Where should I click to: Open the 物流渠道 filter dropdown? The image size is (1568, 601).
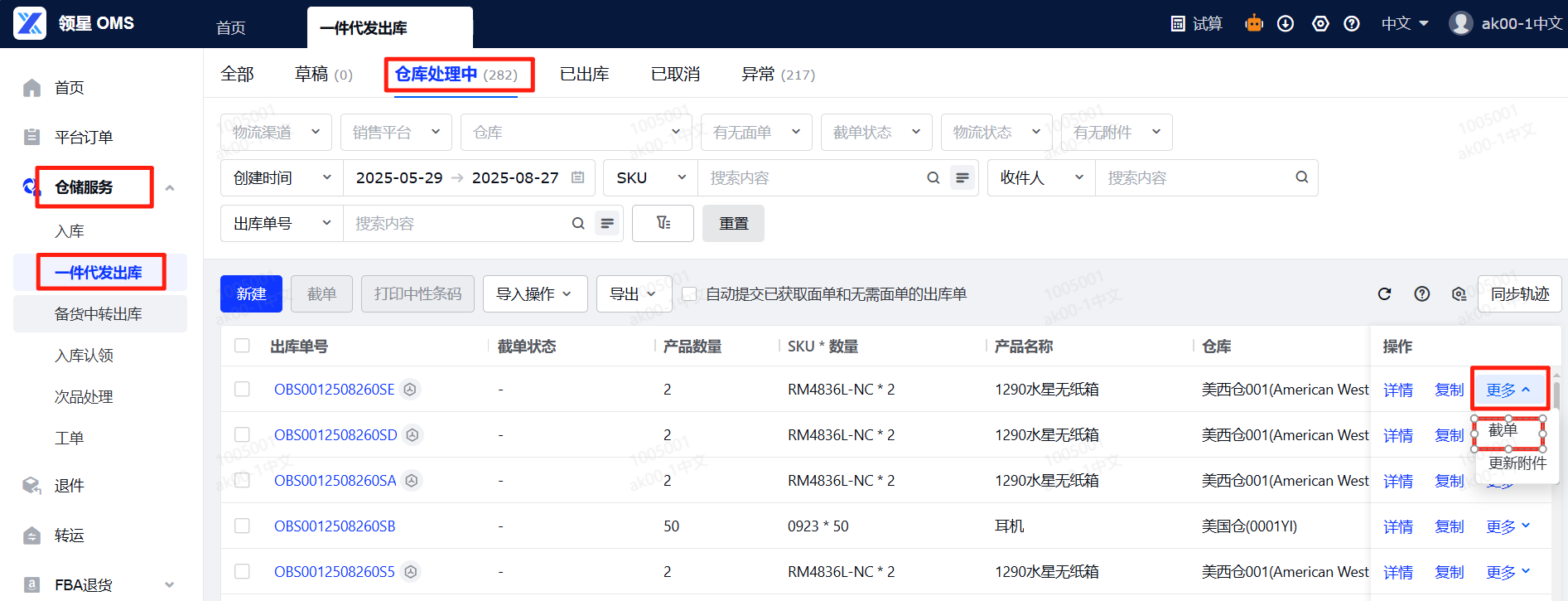click(276, 132)
